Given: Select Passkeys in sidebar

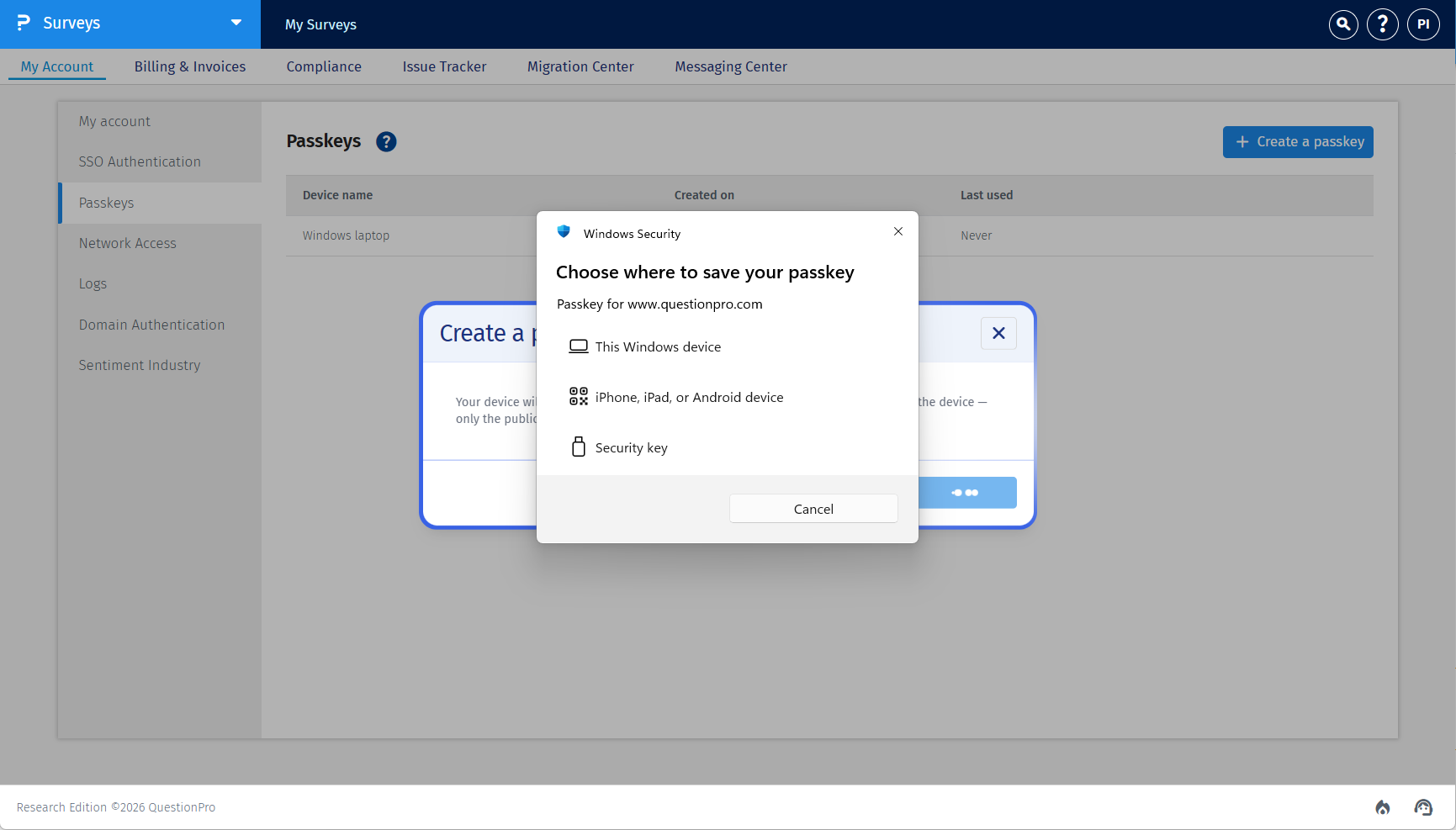Looking at the screenshot, I should click(160, 203).
